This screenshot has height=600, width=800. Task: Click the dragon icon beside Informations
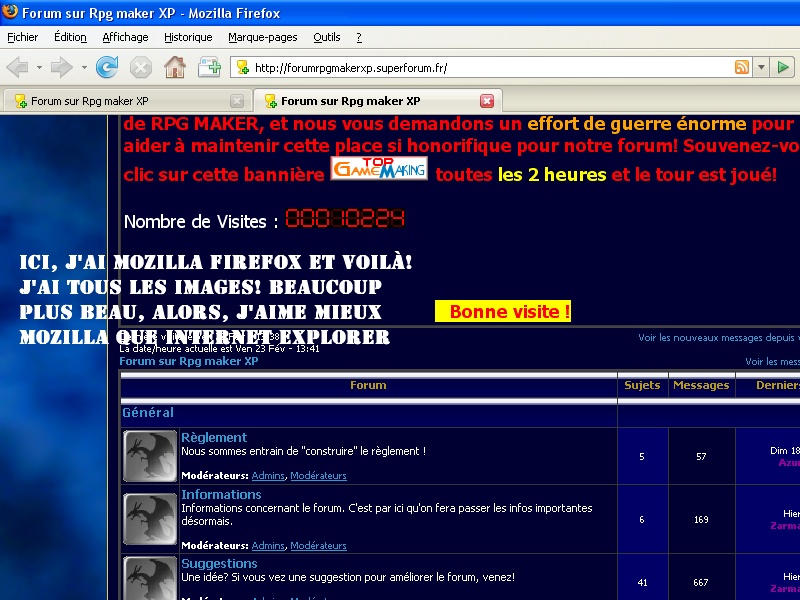(x=150, y=518)
